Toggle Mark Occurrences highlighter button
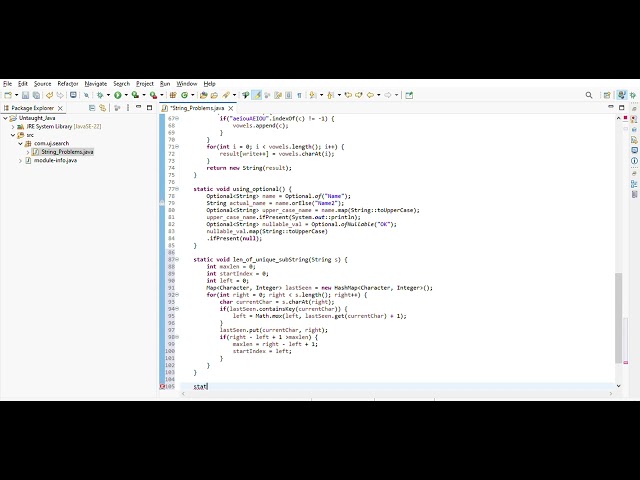This screenshot has height=480, width=640. pyautogui.click(x=257, y=95)
